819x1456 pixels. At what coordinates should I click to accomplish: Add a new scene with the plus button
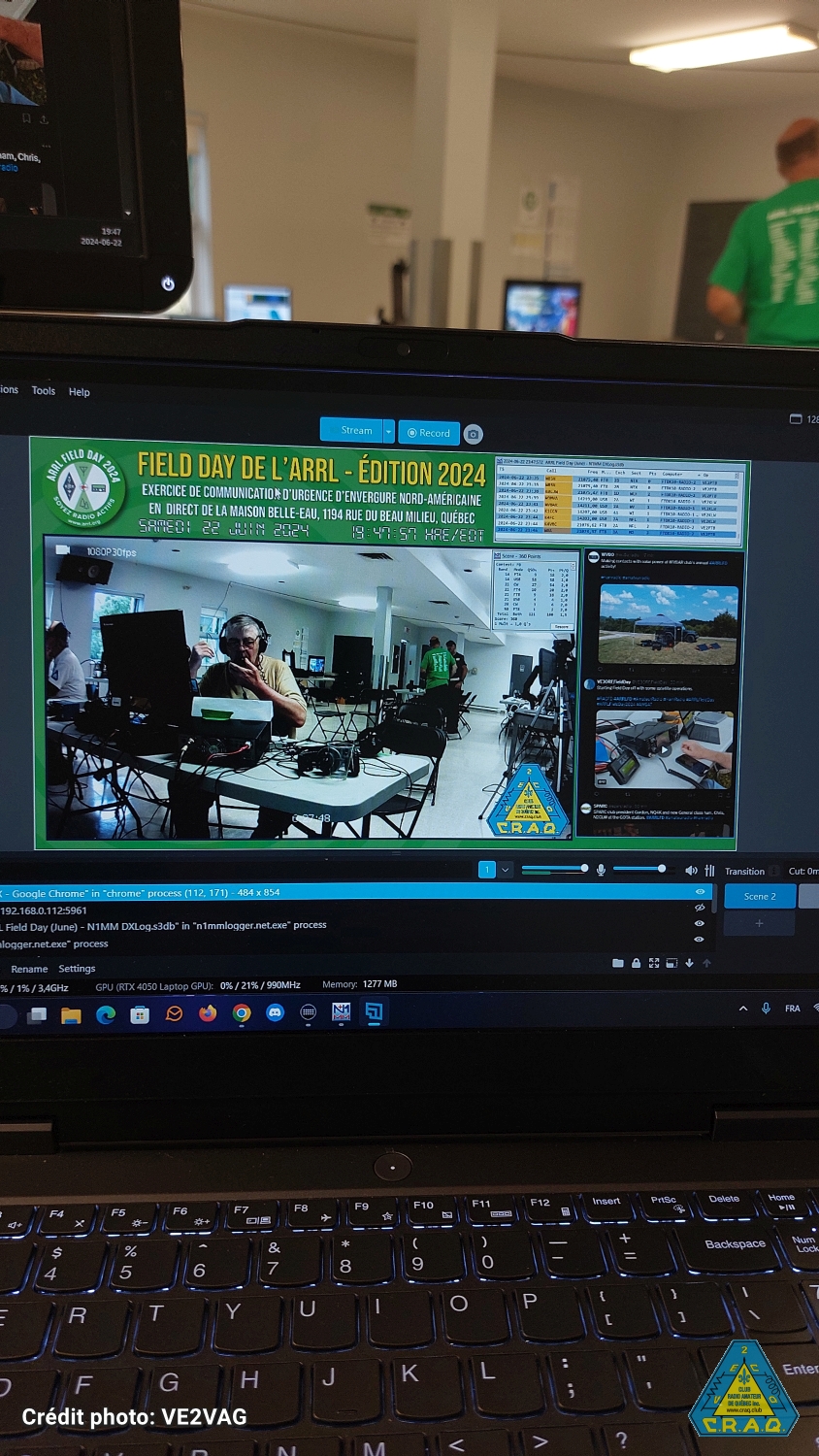coord(760,923)
